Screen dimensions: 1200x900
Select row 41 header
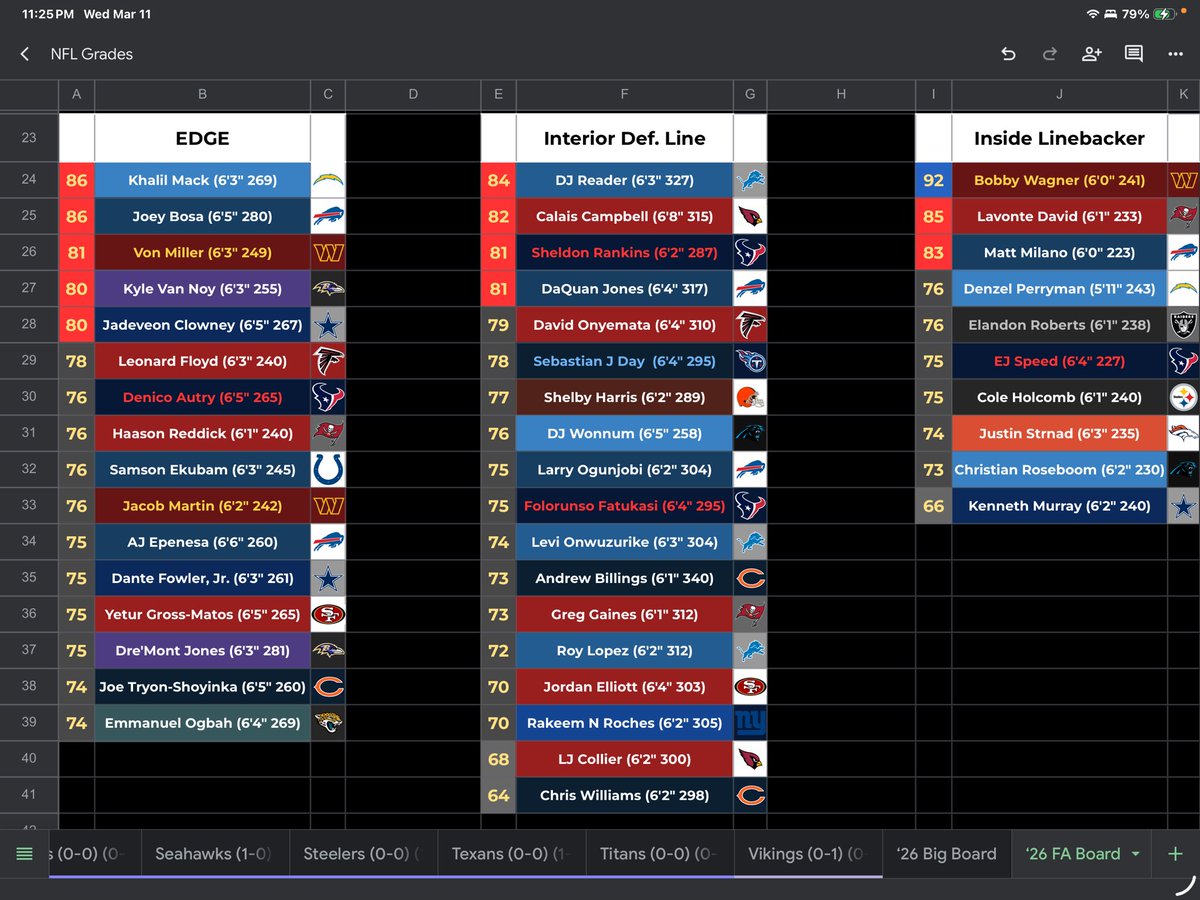pyautogui.click(x=29, y=795)
